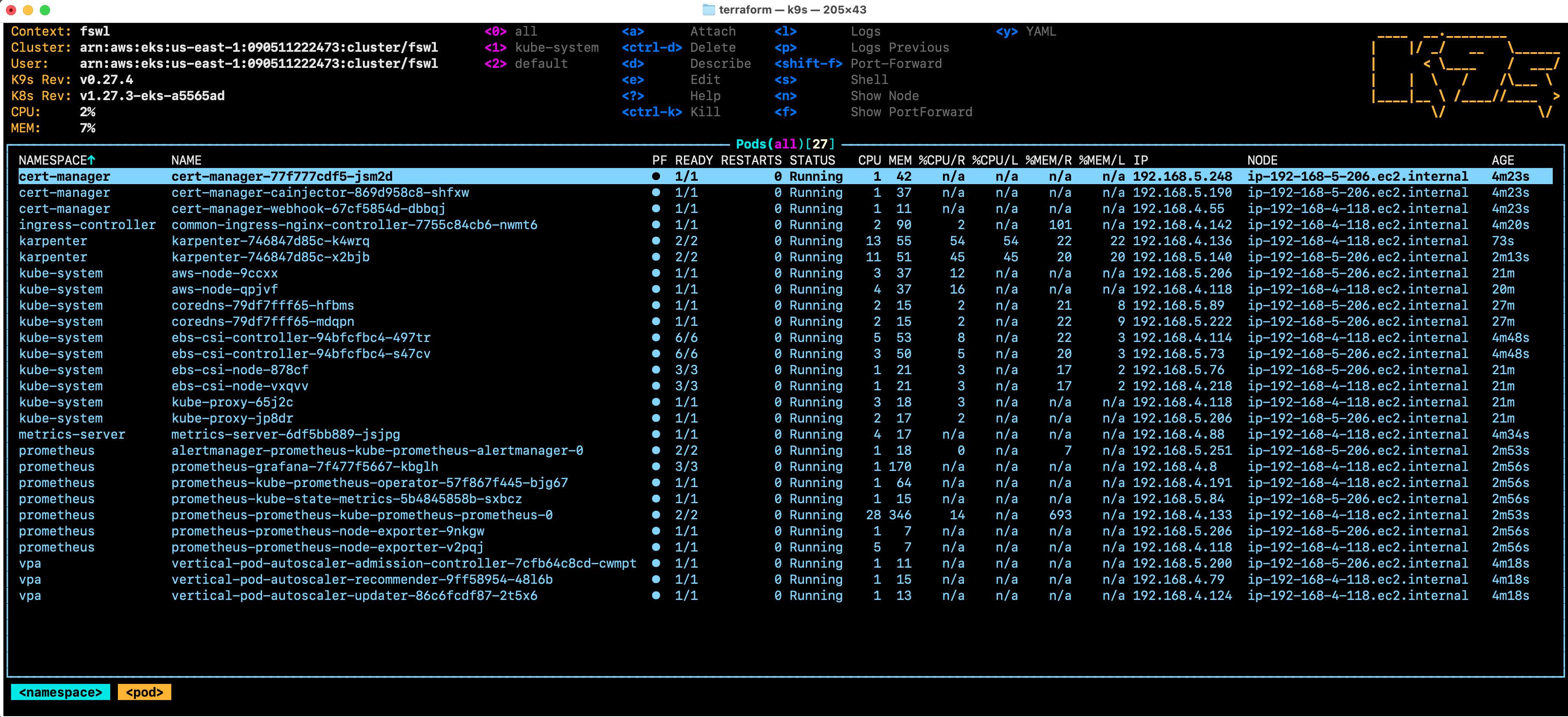The width and height of the screenshot is (1568, 717).
Task: Select pod prometheus-prometheus-kube-prometheus-prometheus-0
Action: click(785, 515)
